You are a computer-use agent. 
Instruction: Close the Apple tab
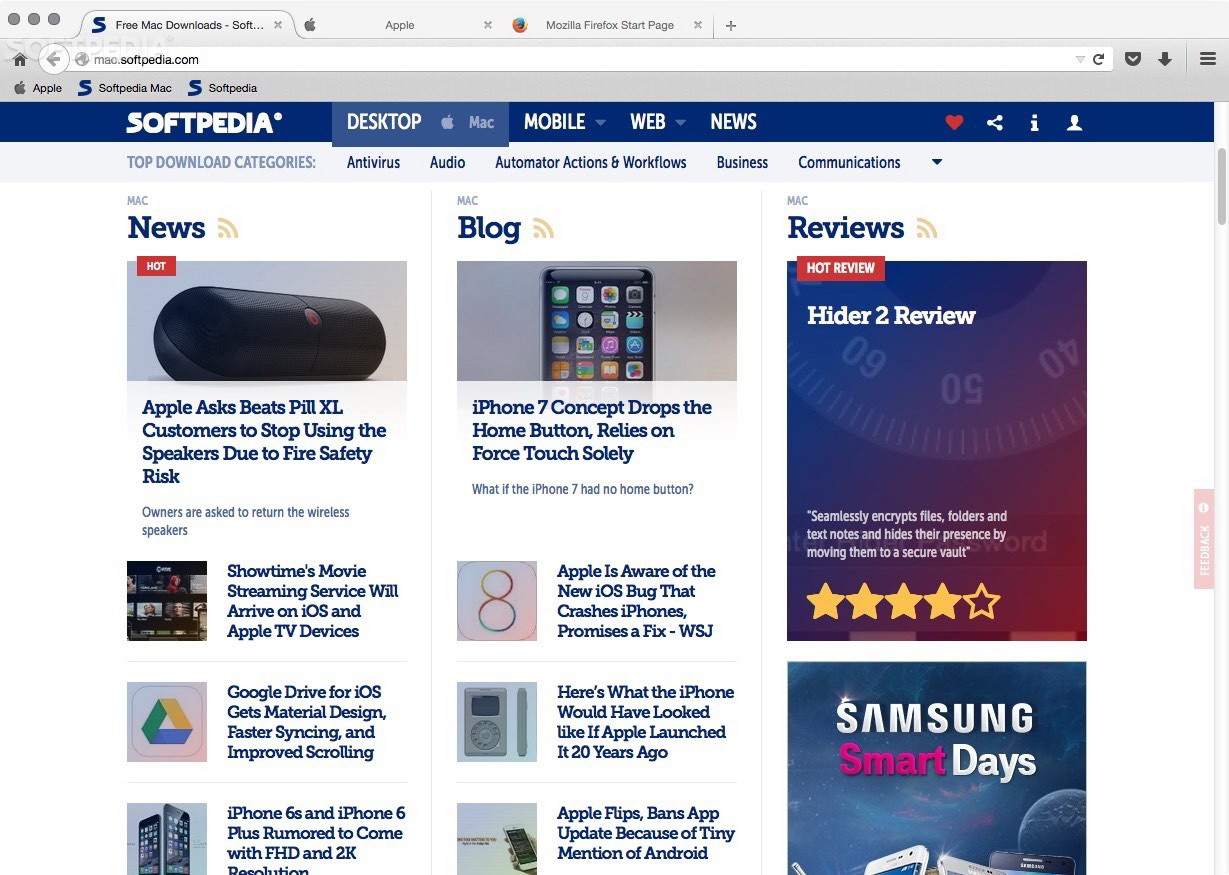point(488,25)
